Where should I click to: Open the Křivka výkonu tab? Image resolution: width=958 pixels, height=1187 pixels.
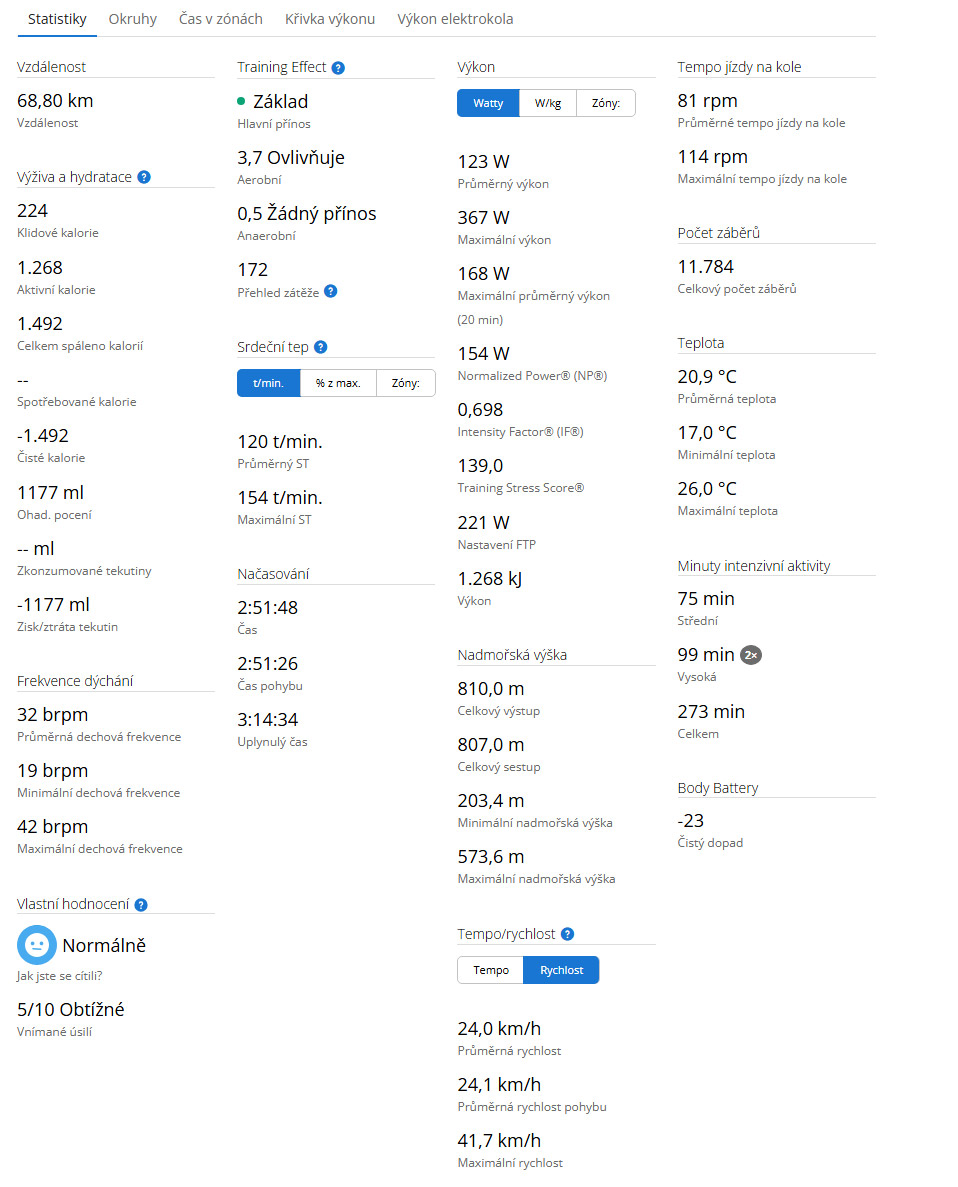click(330, 19)
